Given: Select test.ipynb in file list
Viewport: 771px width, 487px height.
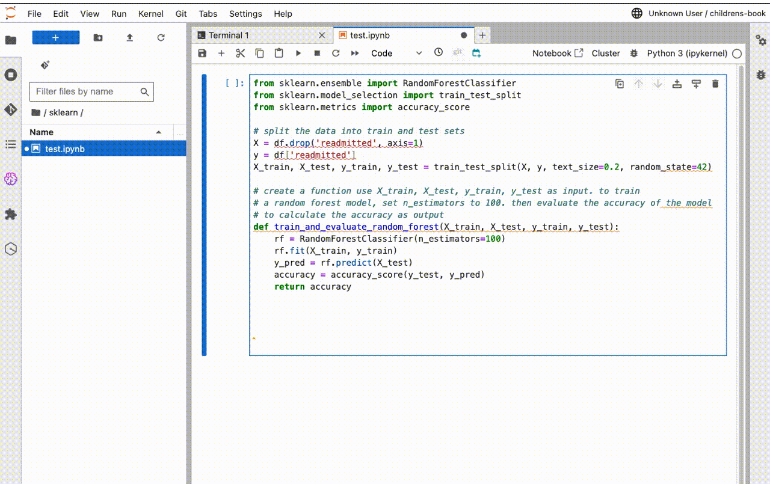Looking at the screenshot, I should pyautogui.click(x=104, y=149).
